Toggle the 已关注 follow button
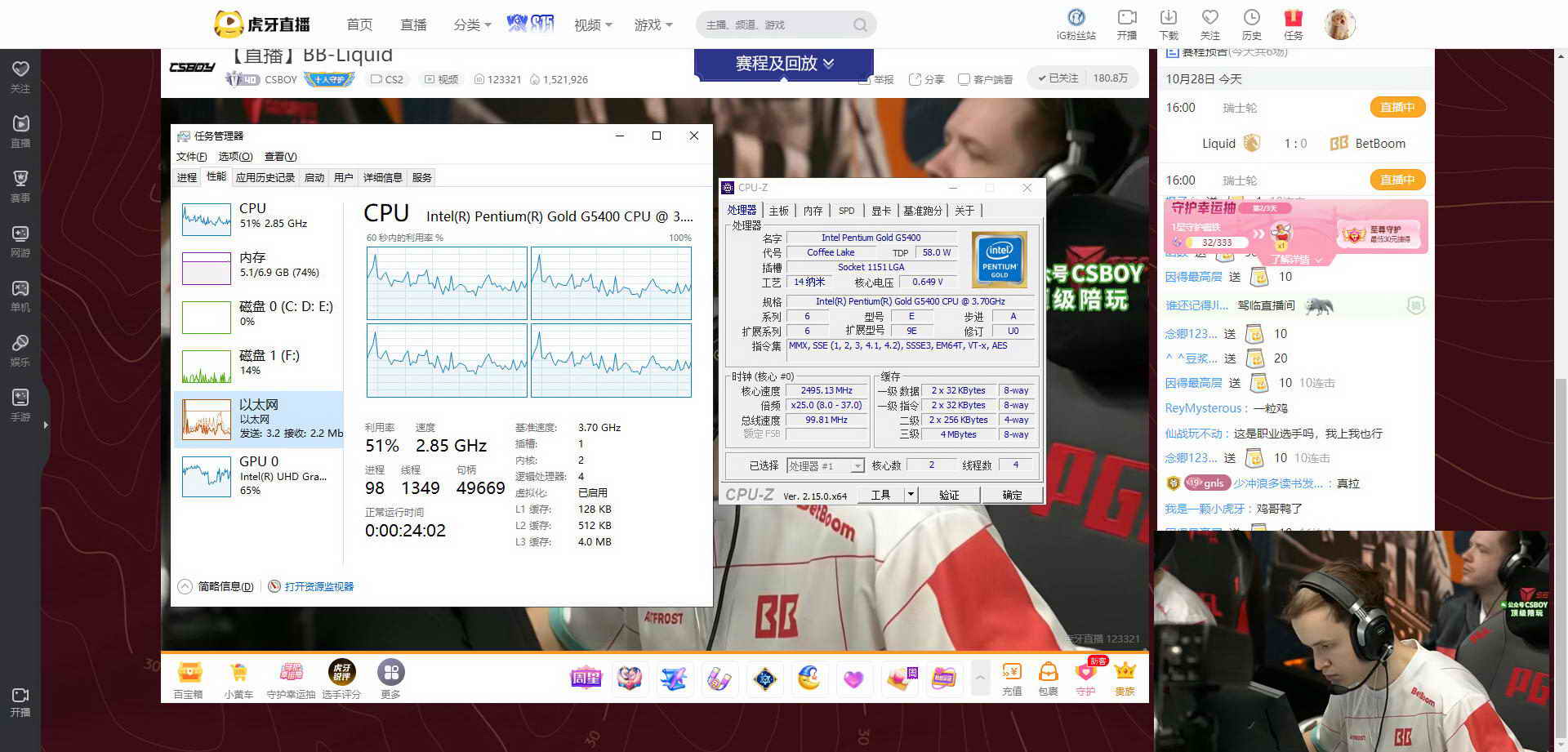The width and height of the screenshot is (1568, 752). coord(1058,78)
